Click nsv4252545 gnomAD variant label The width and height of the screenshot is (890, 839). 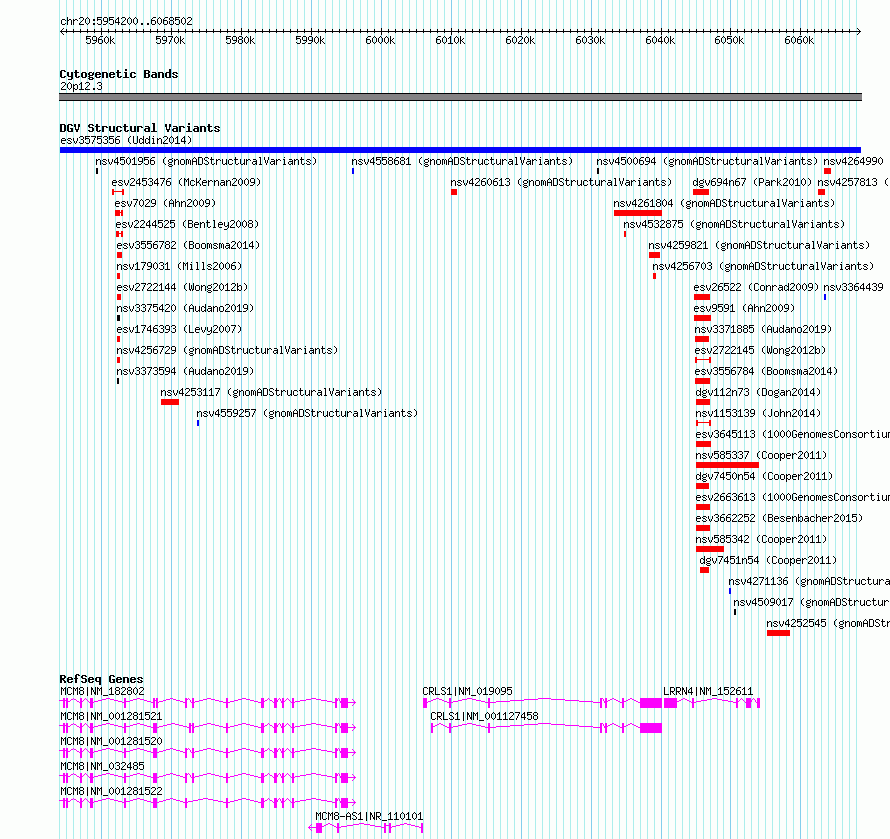[828, 623]
